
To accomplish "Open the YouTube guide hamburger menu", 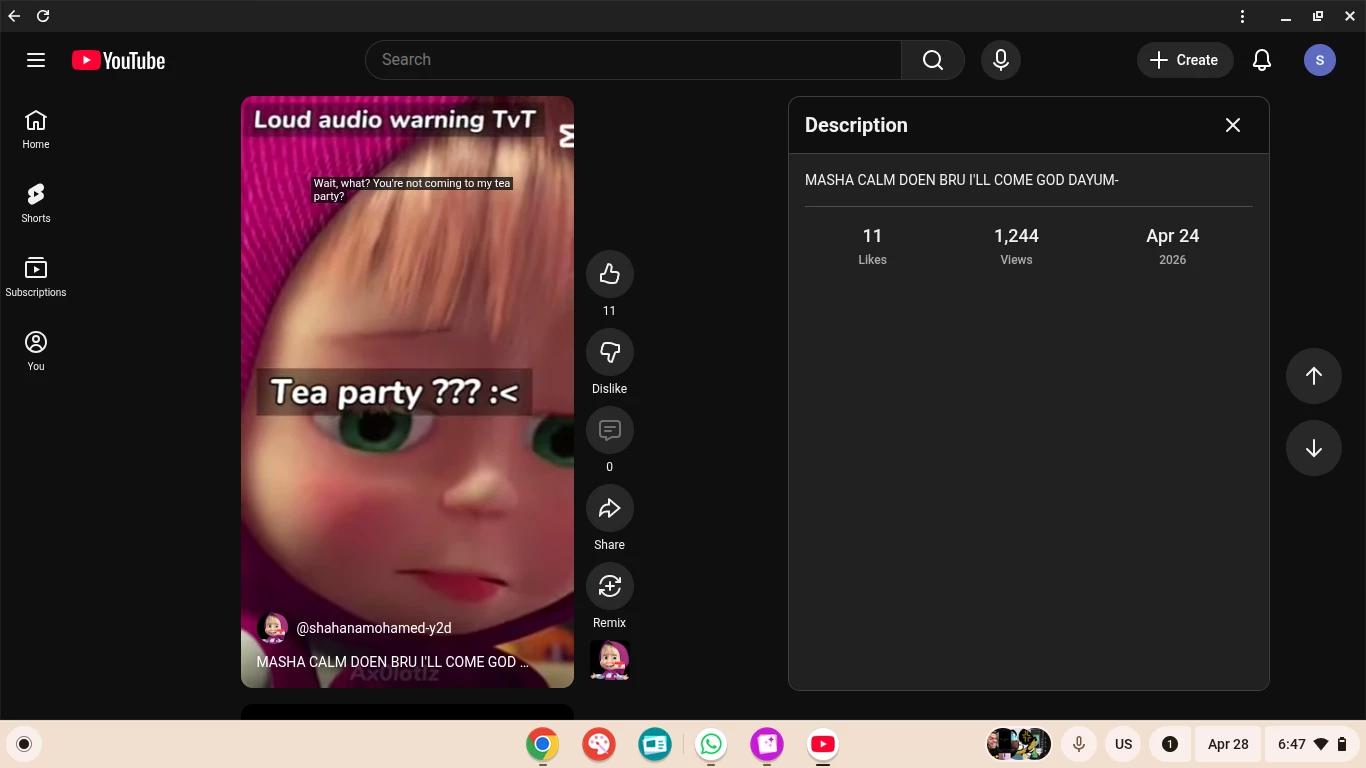I will point(36,60).
